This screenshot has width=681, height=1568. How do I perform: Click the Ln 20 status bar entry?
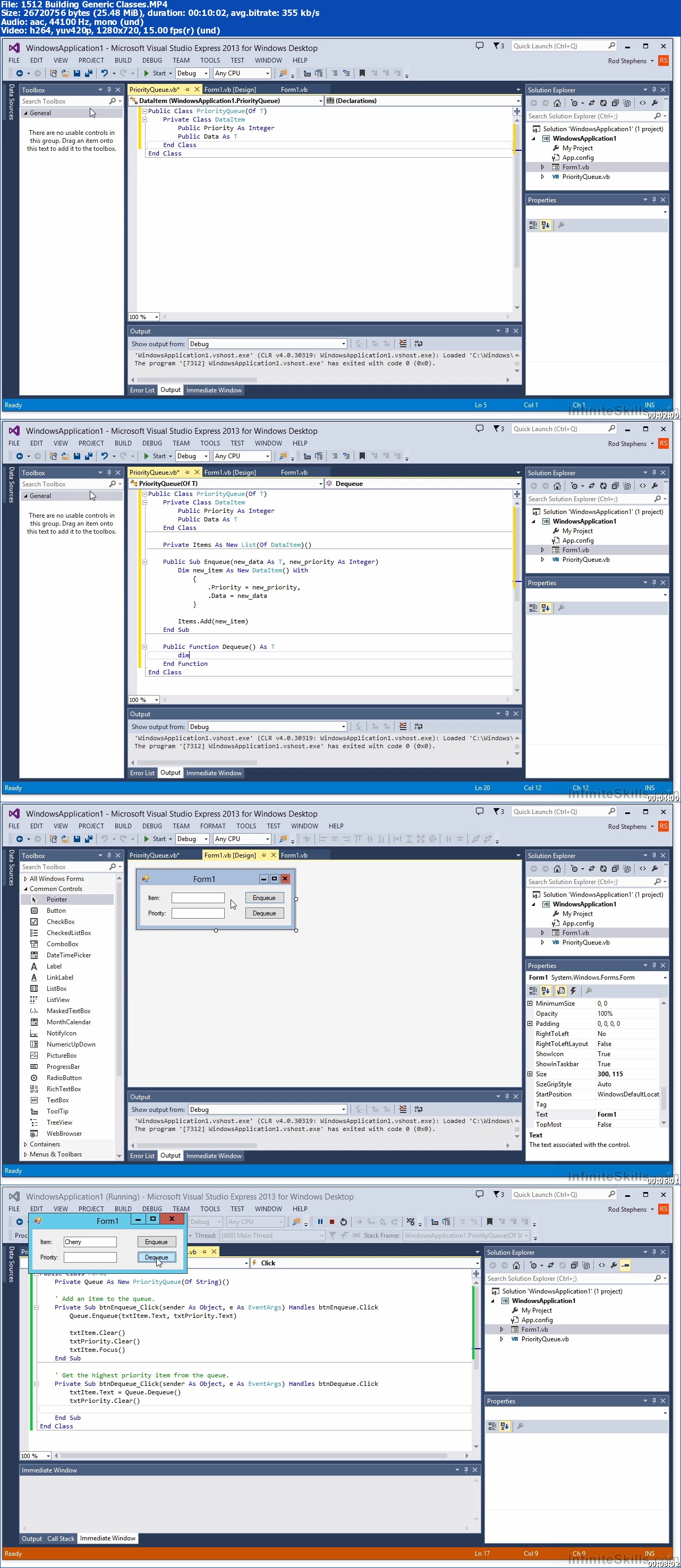482,789
